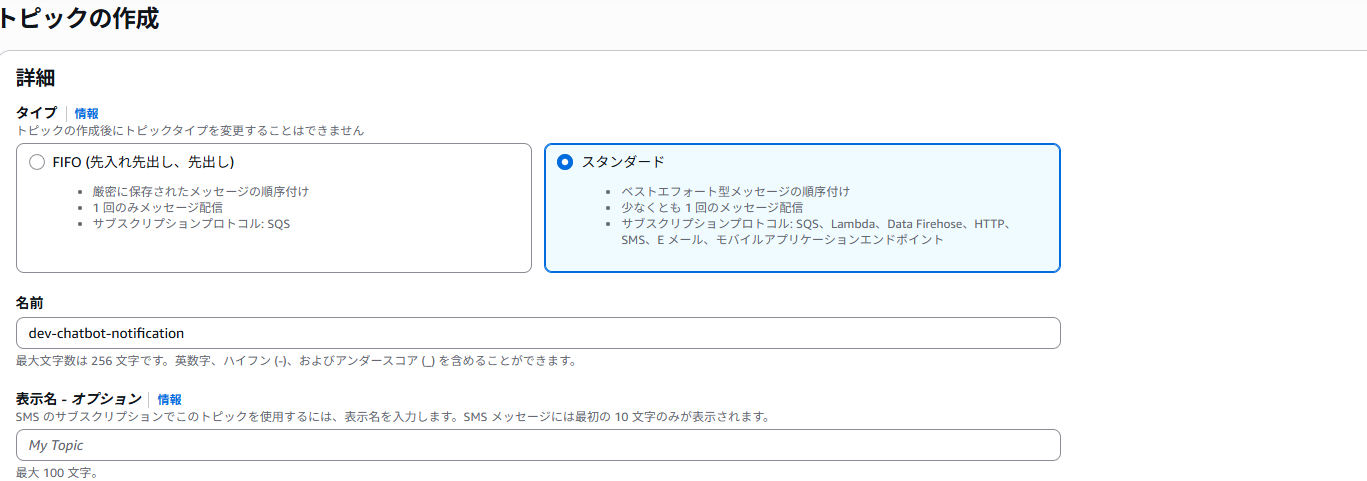Click the 最大 100 文字 hint text

(x=57, y=473)
